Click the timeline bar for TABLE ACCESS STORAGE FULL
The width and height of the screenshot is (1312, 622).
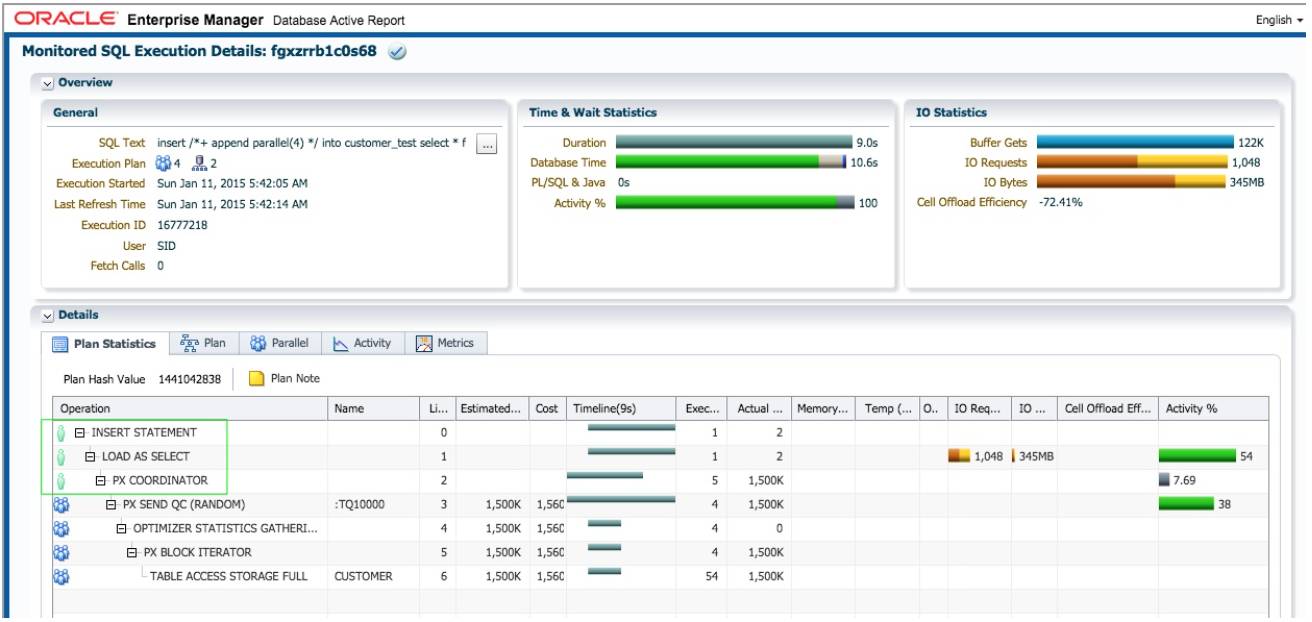[604, 572]
